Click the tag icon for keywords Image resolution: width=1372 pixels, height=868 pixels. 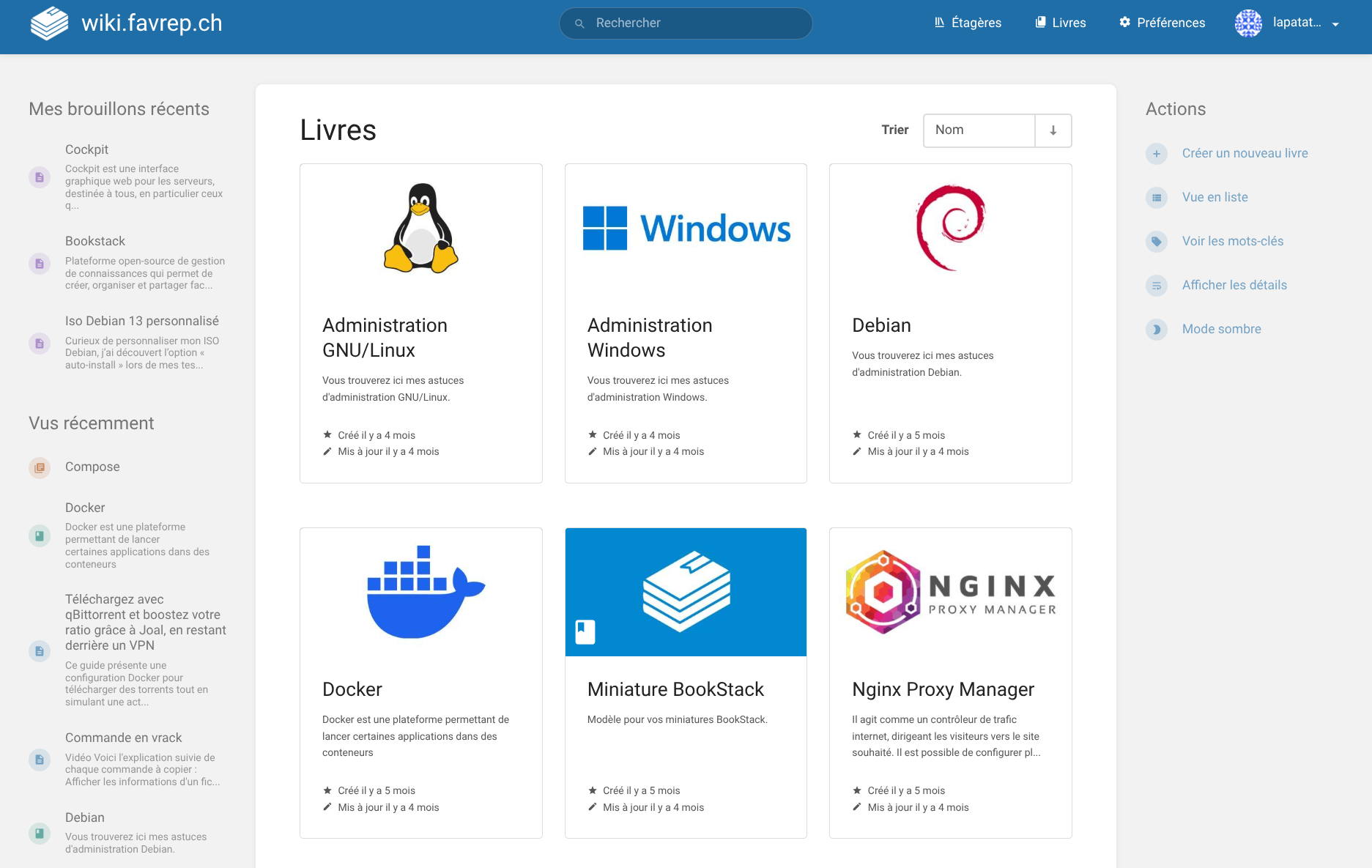coord(1156,242)
